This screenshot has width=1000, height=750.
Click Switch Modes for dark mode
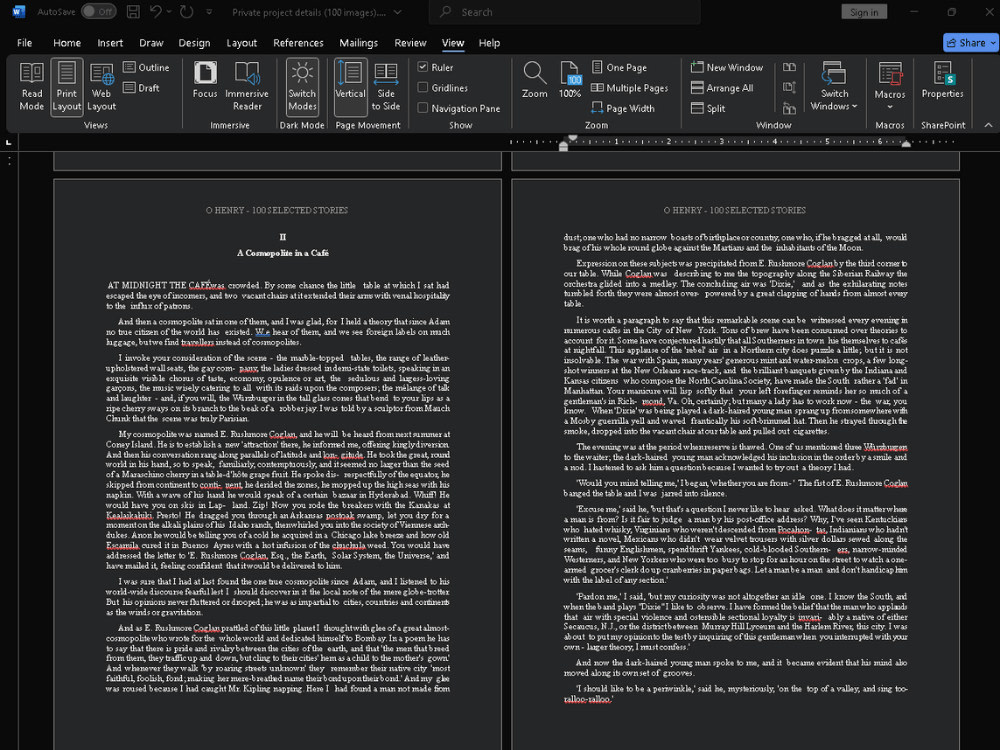tap(302, 87)
